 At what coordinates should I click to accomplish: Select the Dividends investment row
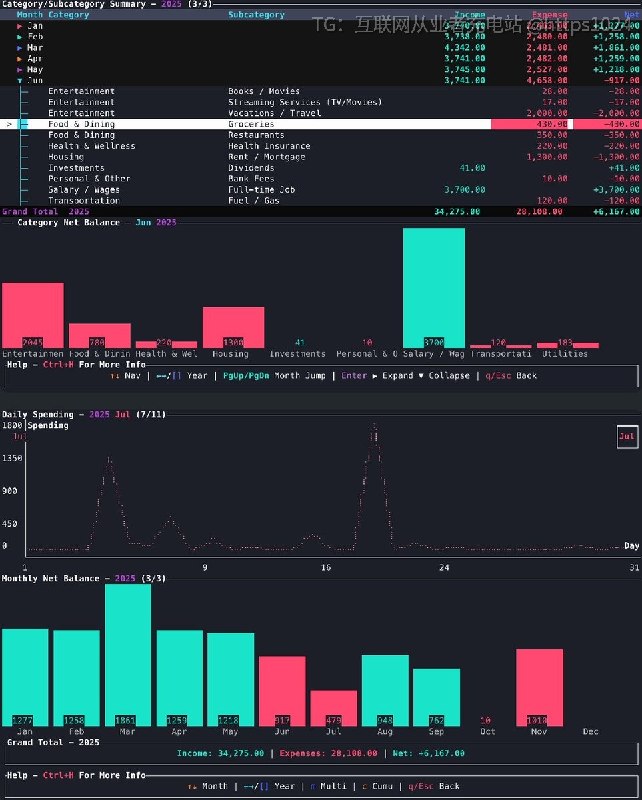[x=321, y=168]
